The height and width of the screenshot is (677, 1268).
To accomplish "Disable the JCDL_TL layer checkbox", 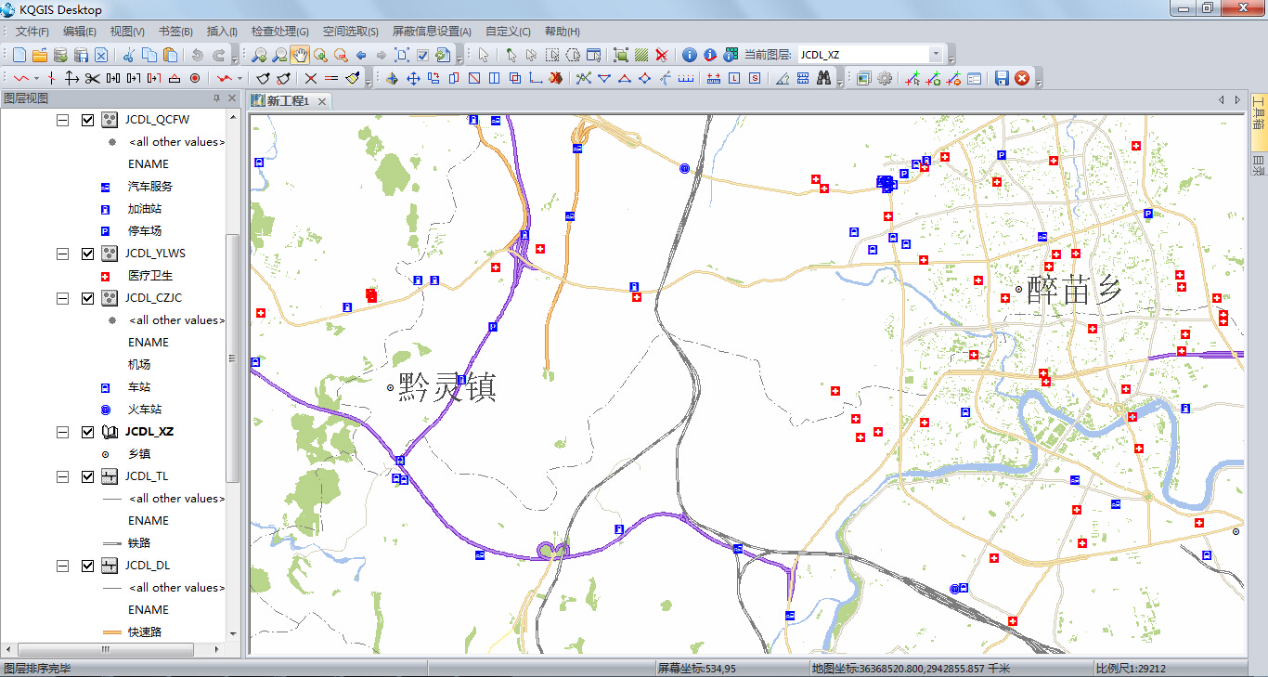I will (88, 477).
